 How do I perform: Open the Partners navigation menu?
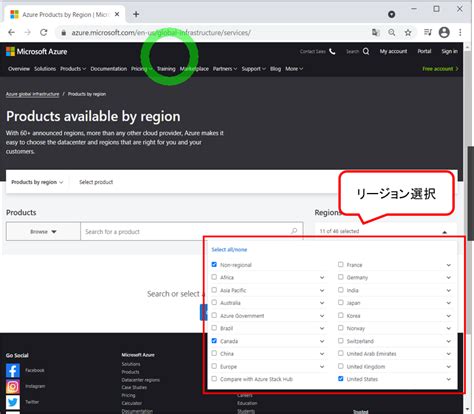point(225,69)
